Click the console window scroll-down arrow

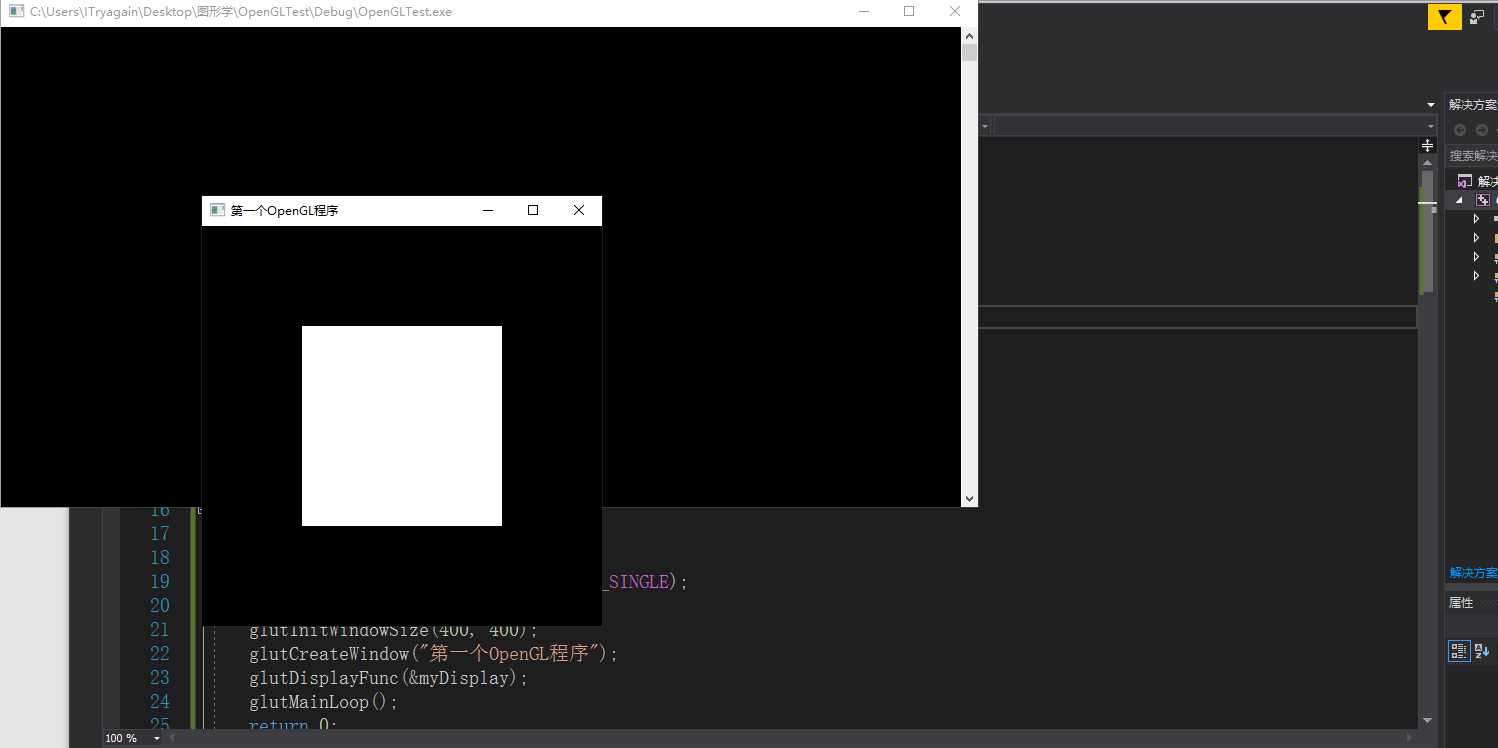969,498
